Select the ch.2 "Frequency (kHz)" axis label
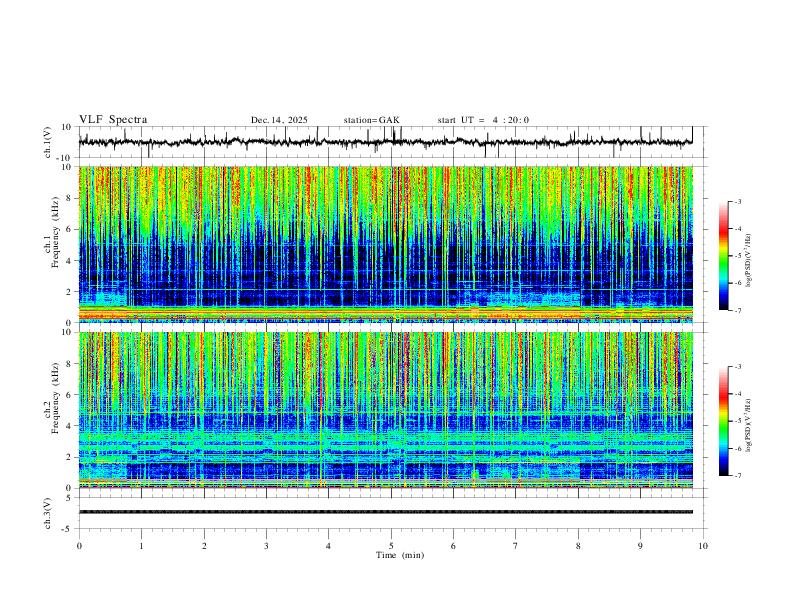This screenshot has width=792, height=612. tap(55, 398)
